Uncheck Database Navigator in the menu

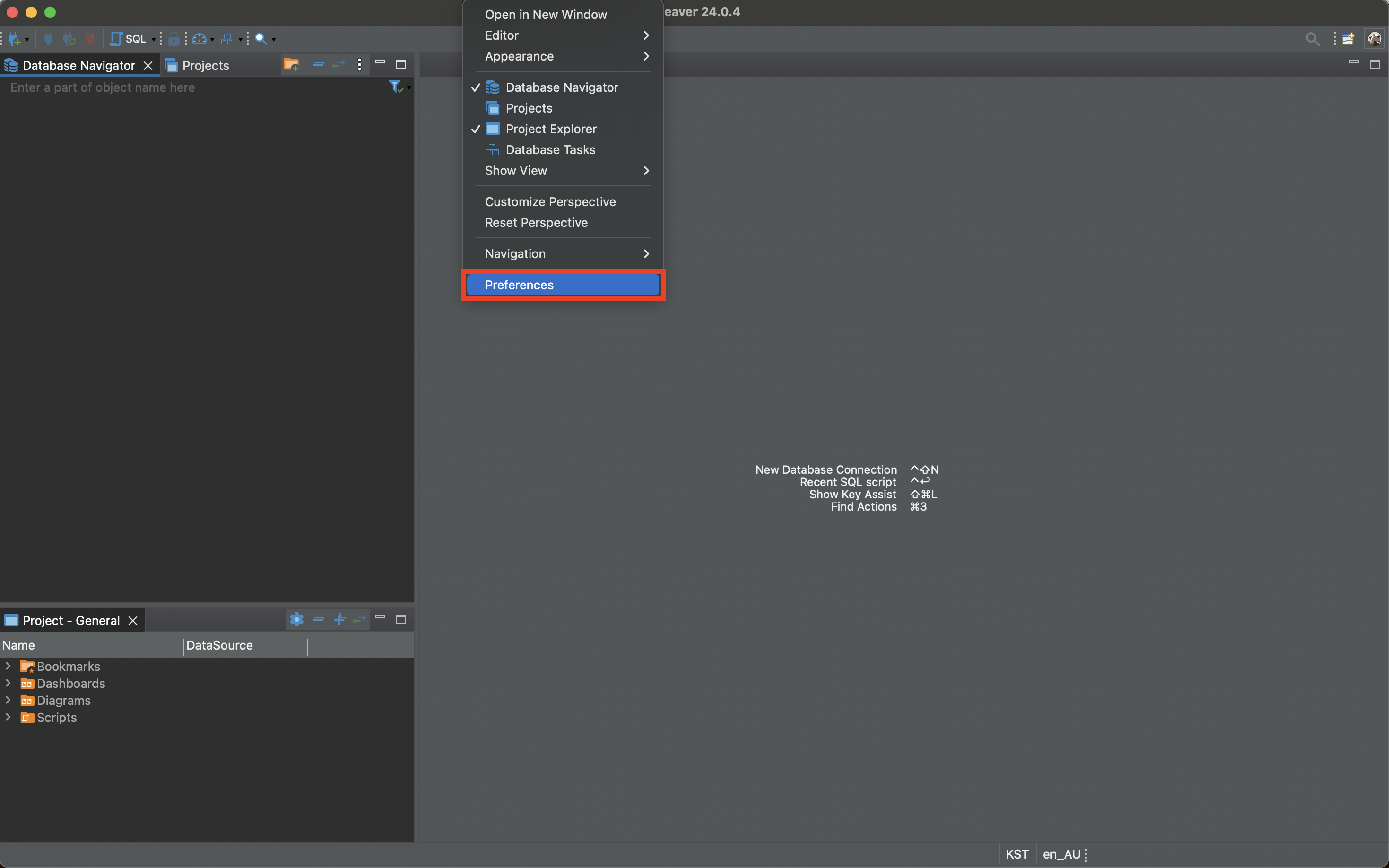coord(561,87)
